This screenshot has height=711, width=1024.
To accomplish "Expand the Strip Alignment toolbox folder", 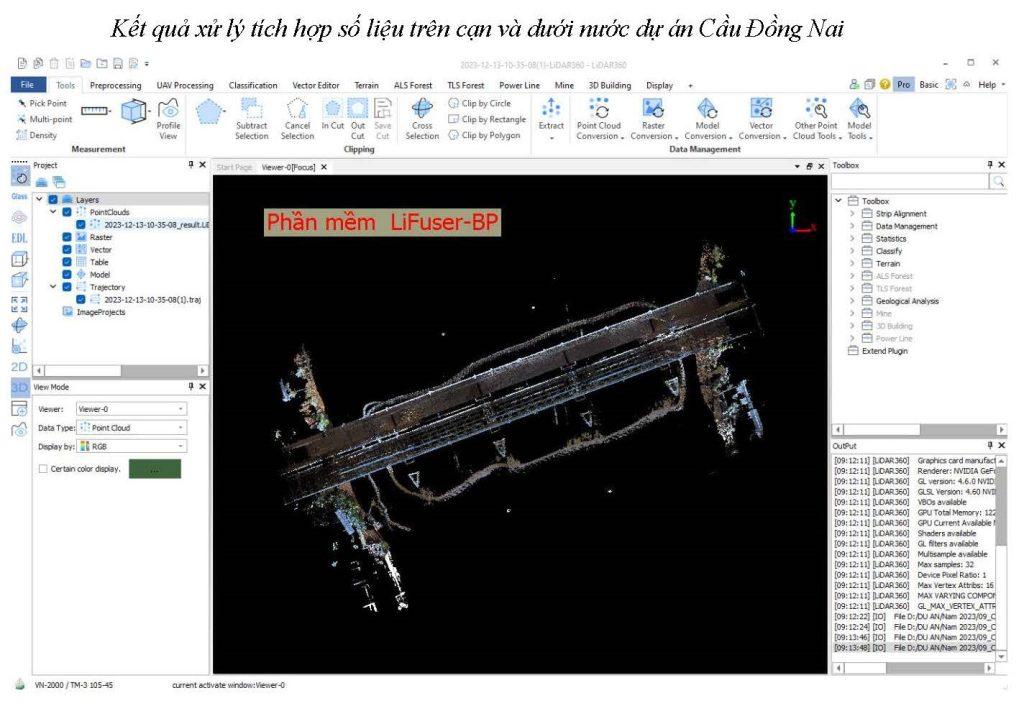I will (853, 213).
